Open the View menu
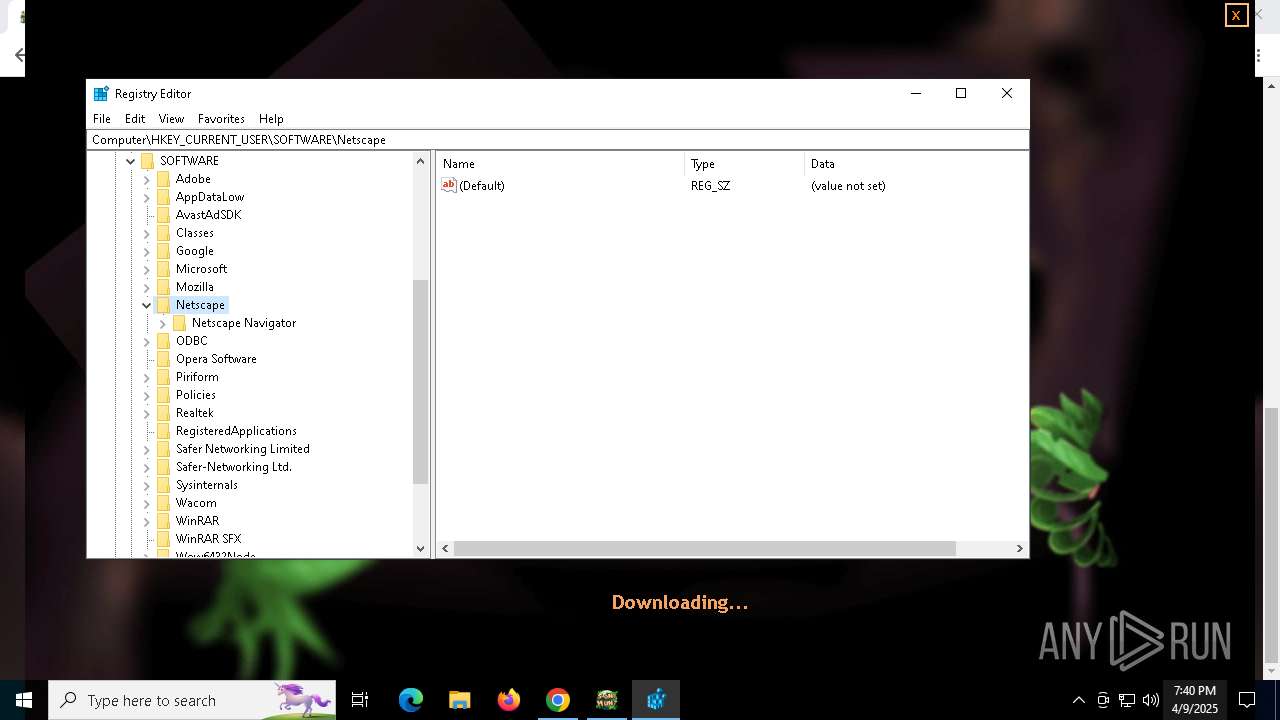Screen dimensions: 1280x720 171,118
